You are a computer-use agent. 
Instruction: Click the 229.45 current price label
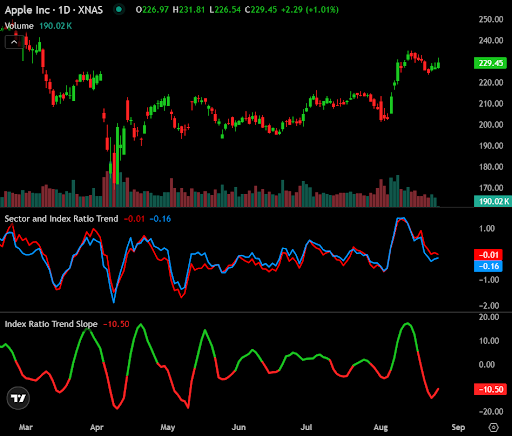coord(490,63)
